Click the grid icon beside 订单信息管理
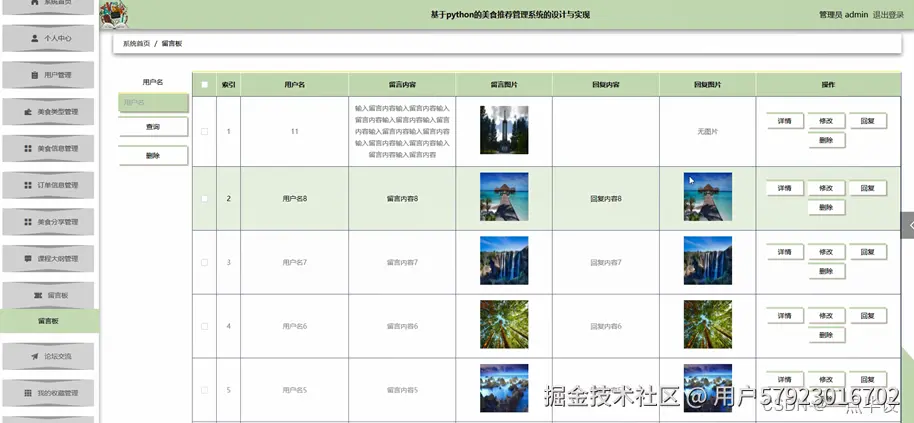Screen dimensions: 914x423 pos(27,185)
